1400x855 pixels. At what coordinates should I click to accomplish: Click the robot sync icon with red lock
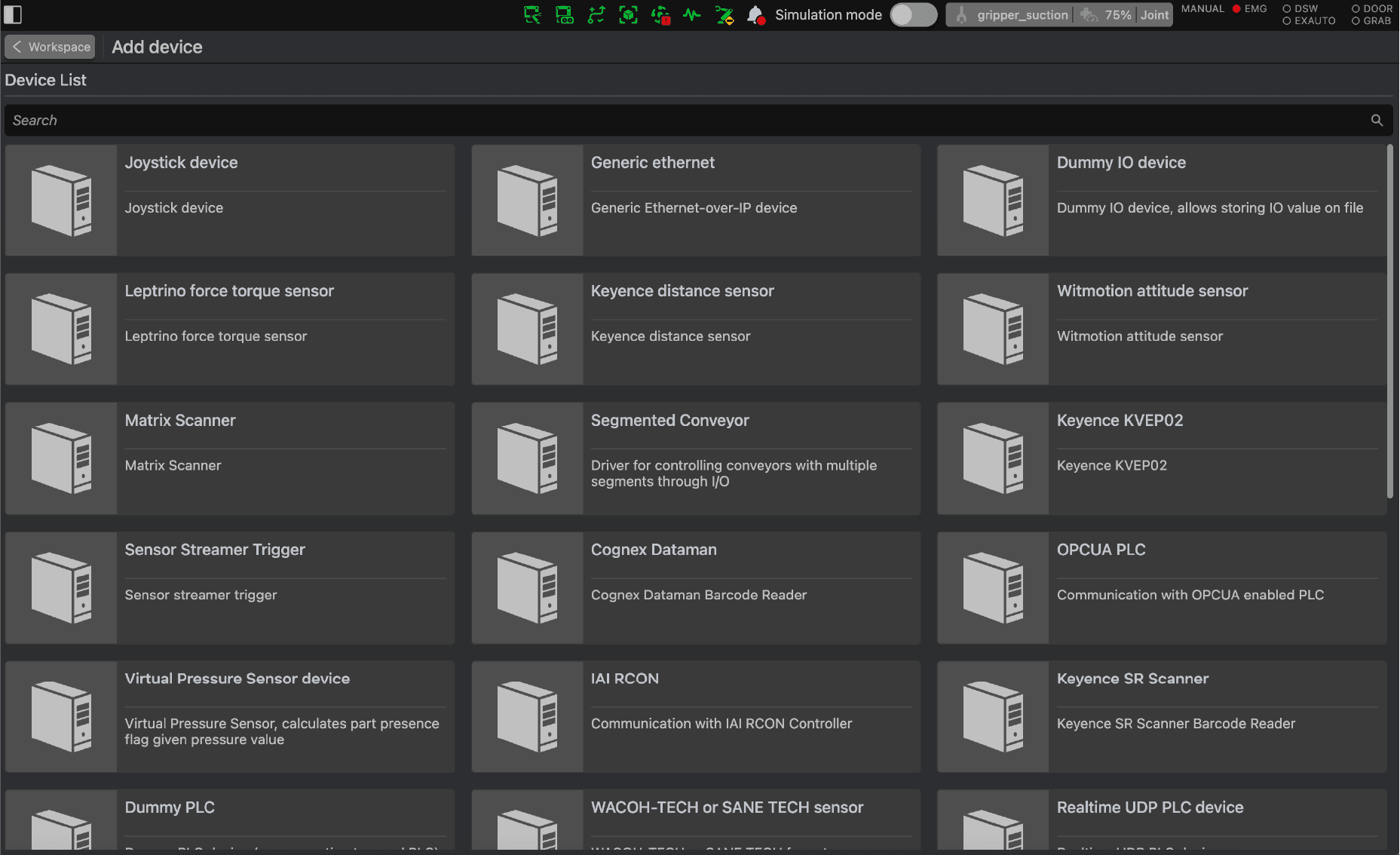pyautogui.click(x=661, y=15)
